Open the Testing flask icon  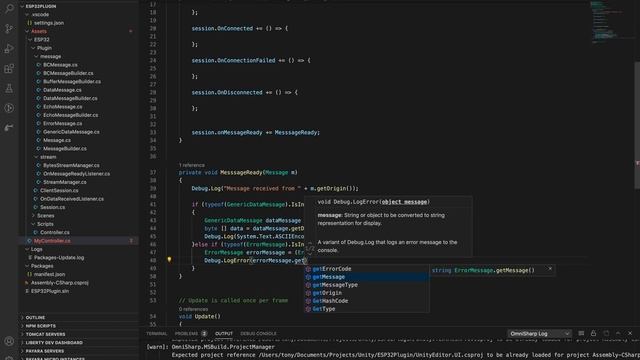[9, 88]
